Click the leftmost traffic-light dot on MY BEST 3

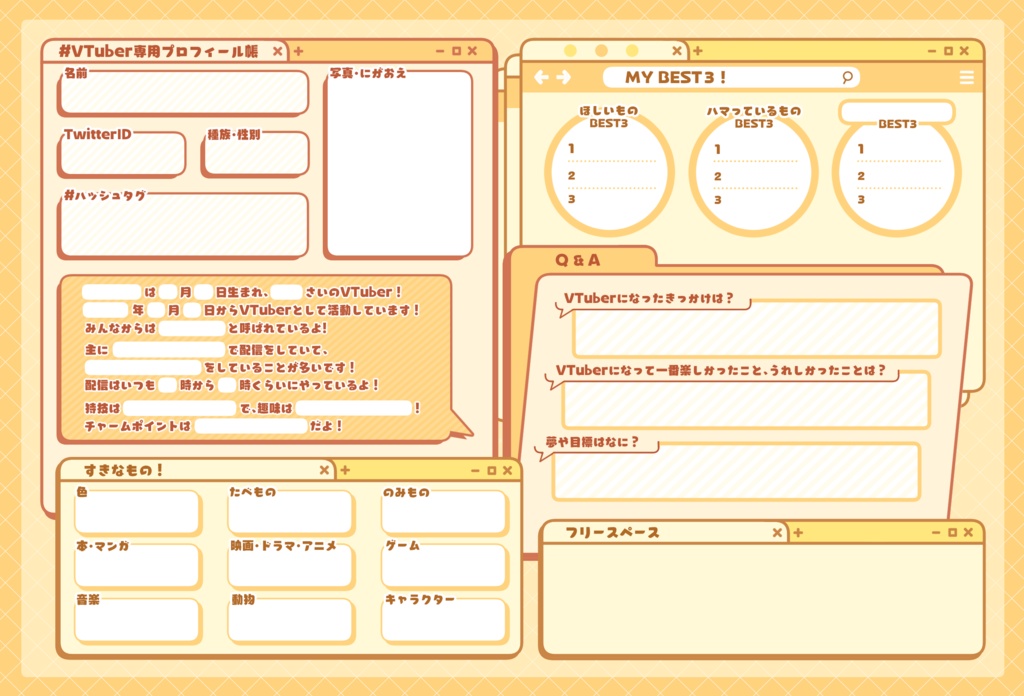click(x=572, y=49)
